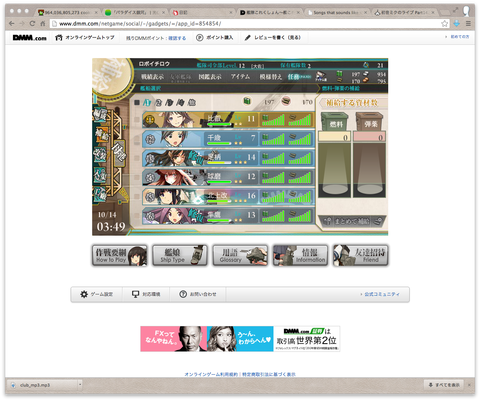Open 対応環境 monitor icon link
Viewport: 480px width, 401px height.
(146, 294)
